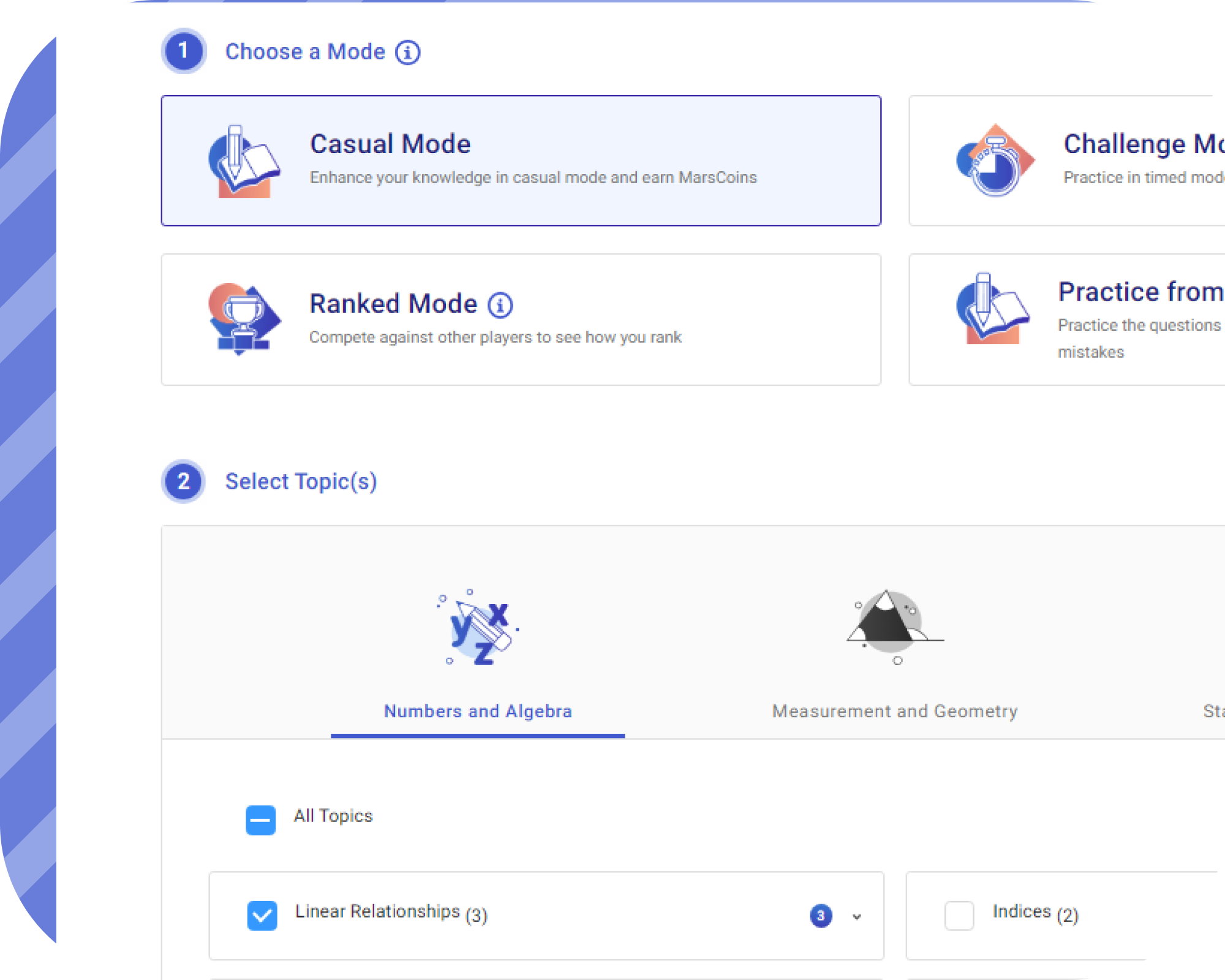
Task: Click the step 2 number badge
Action: pyautogui.click(x=183, y=481)
